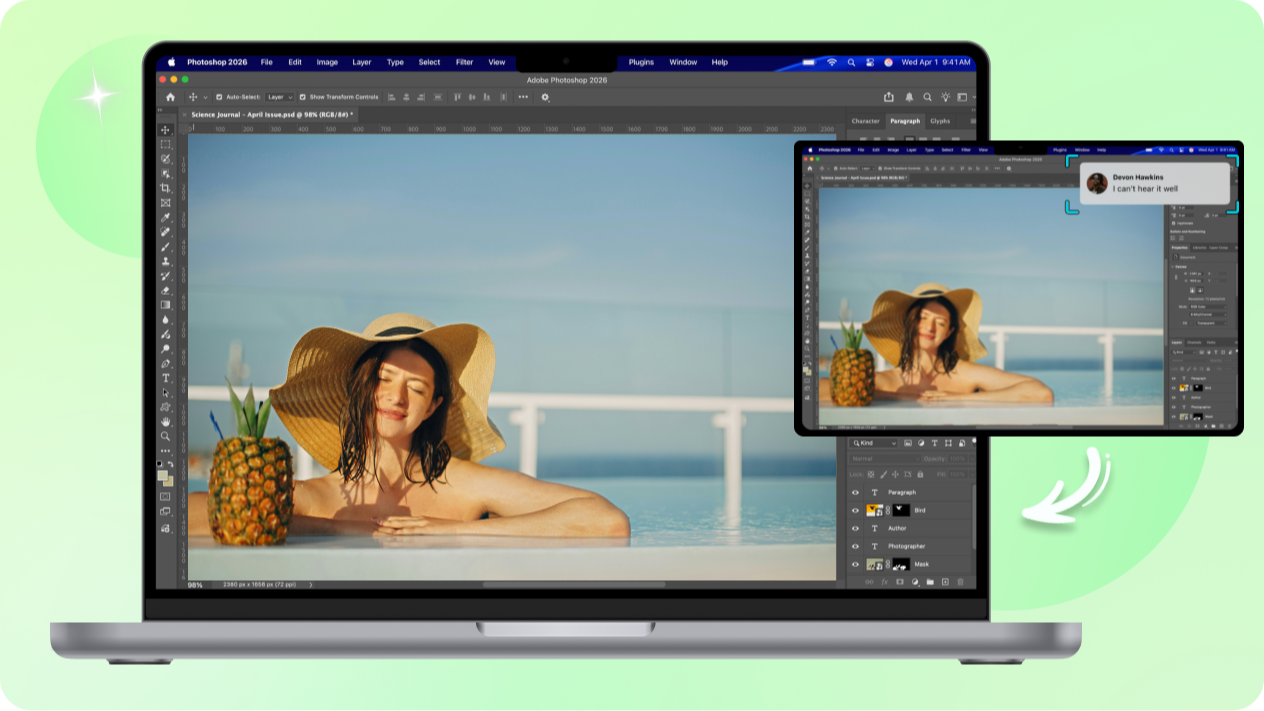Open the Kind filter dropdown
This screenshot has height=711, width=1264.
[872, 443]
